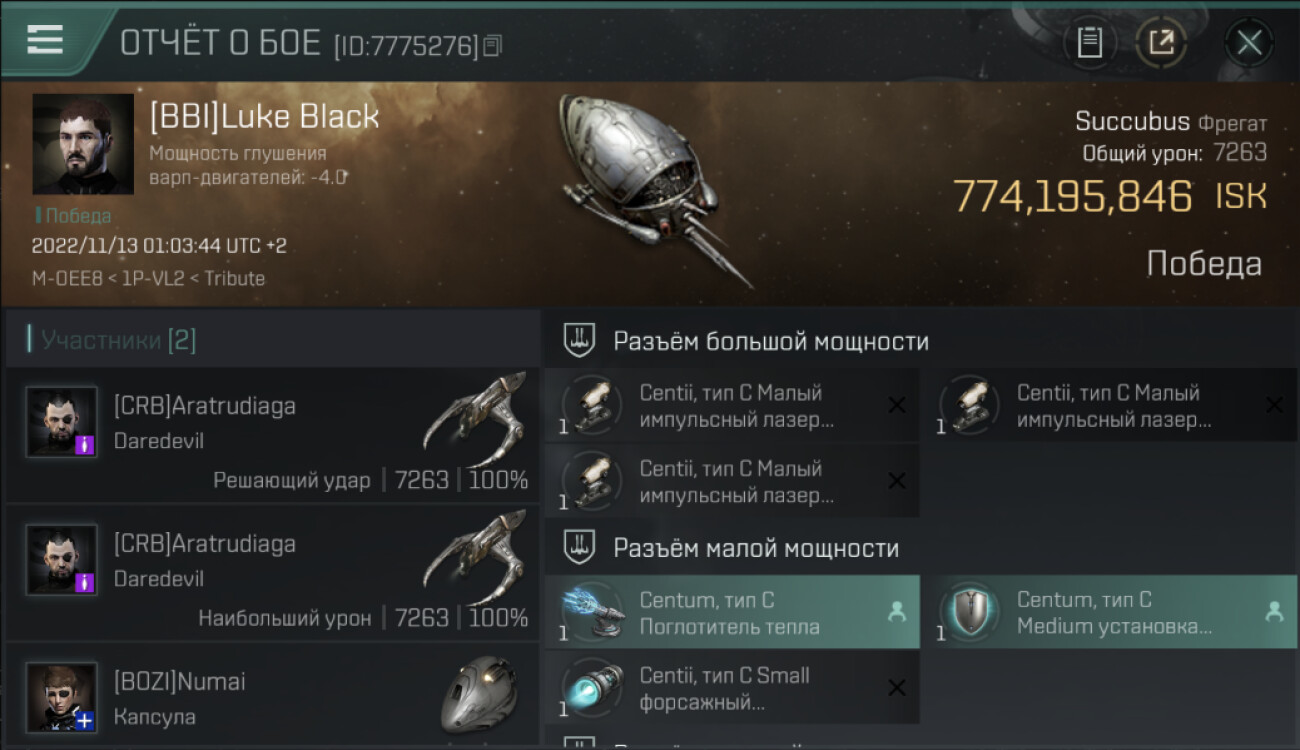Image resolution: width=1300 pixels, height=750 pixels.
Task: Click the Centii Small afterburner module
Action: pos(732,688)
